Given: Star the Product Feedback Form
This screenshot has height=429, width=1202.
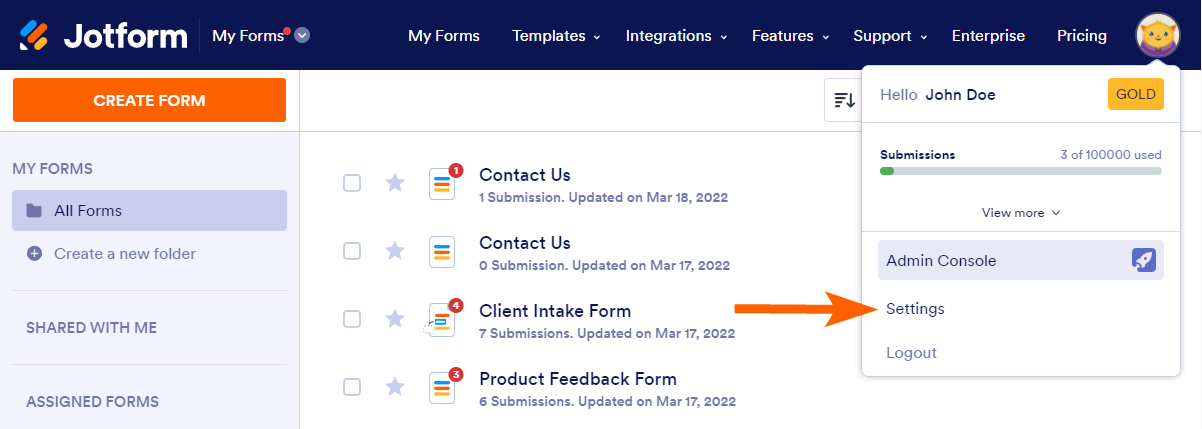Looking at the screenshot, I should (395, 387).
